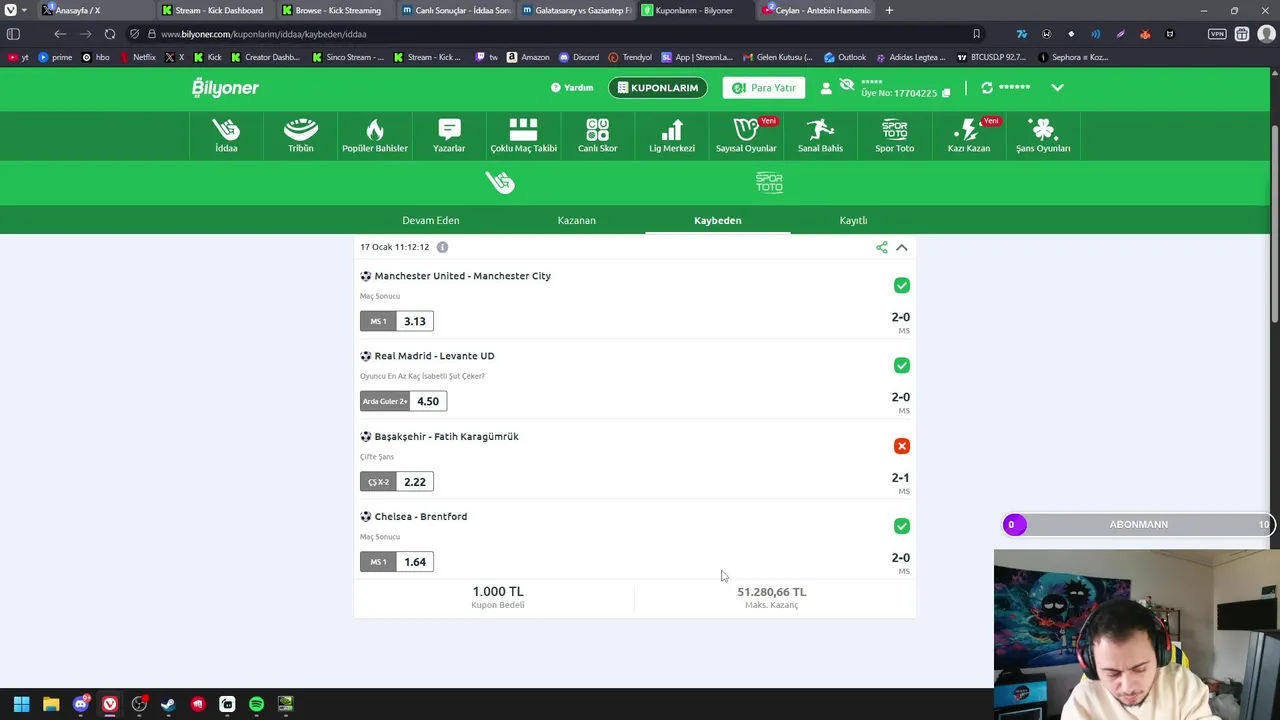Switch to the Kazanan tab
The width and height of the screenshot is (1280, 720).
[x=576, y=220]
